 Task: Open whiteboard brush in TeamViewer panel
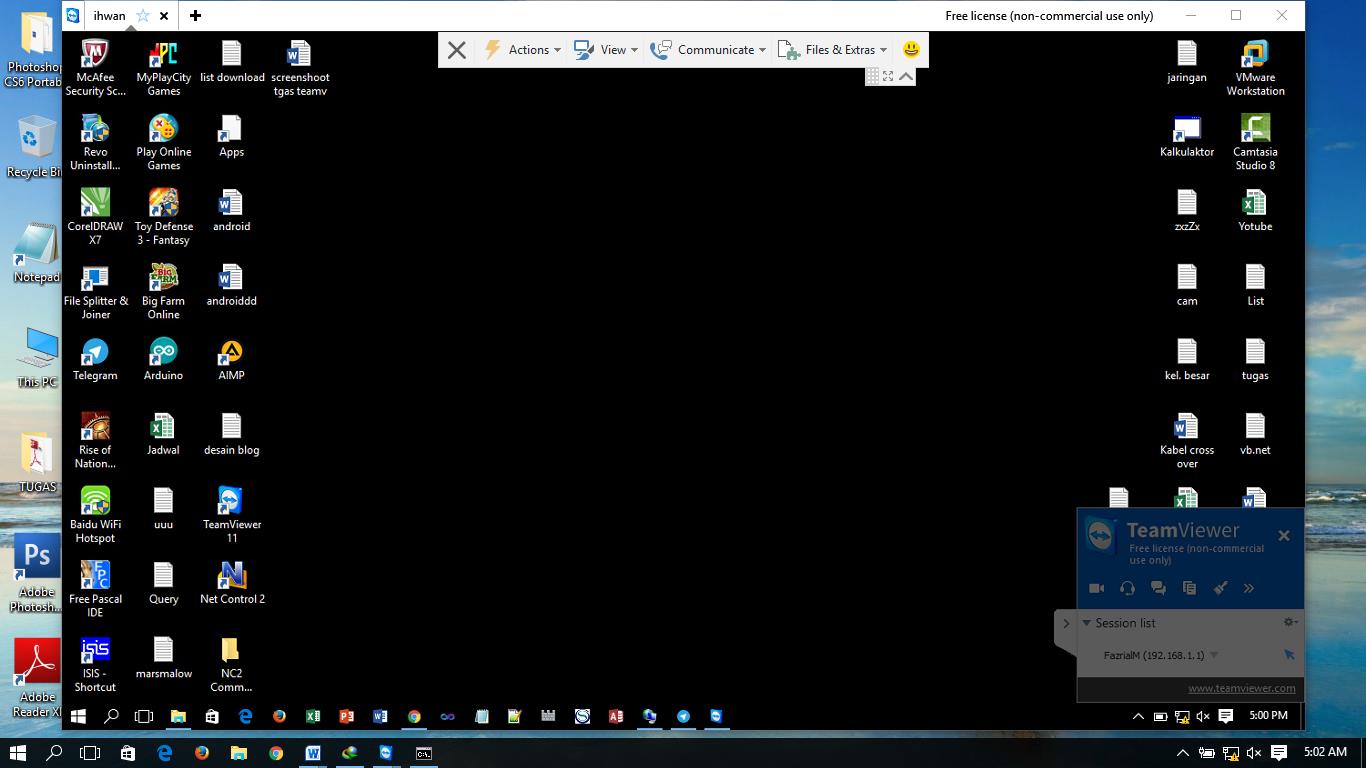pyautogui.click(x=1220, y=588)
